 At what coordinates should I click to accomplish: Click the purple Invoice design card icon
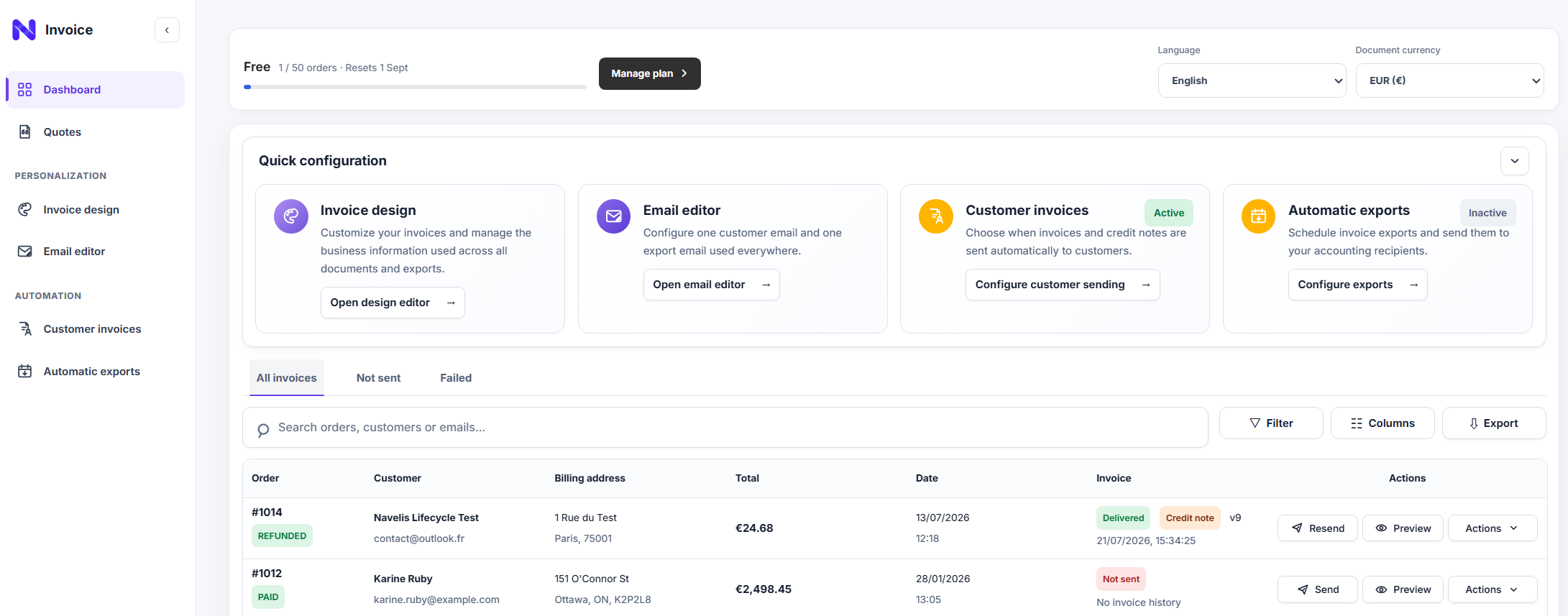pos(291,216)
